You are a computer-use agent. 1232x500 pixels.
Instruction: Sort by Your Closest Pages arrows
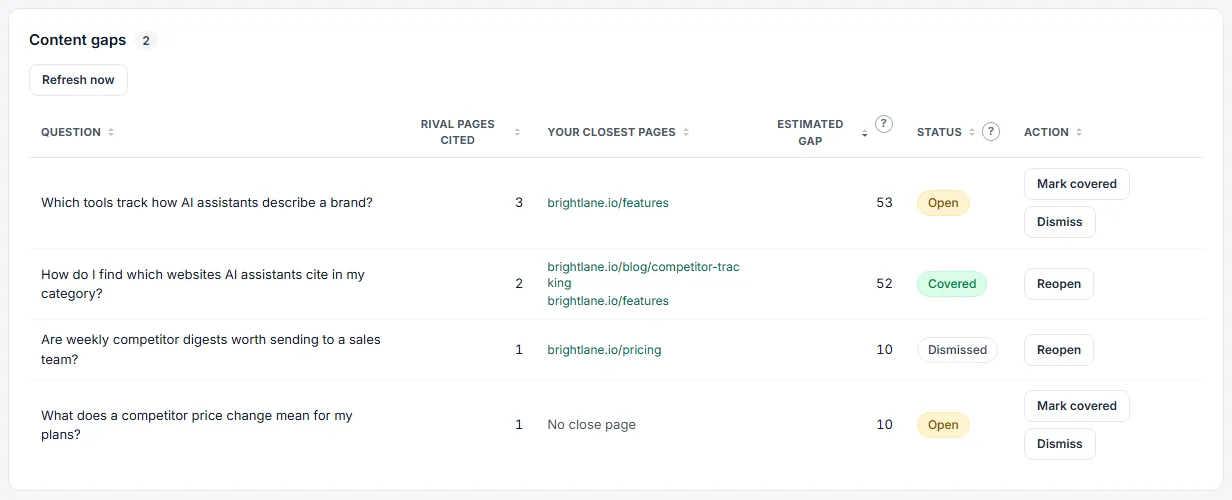pos(686,132)
